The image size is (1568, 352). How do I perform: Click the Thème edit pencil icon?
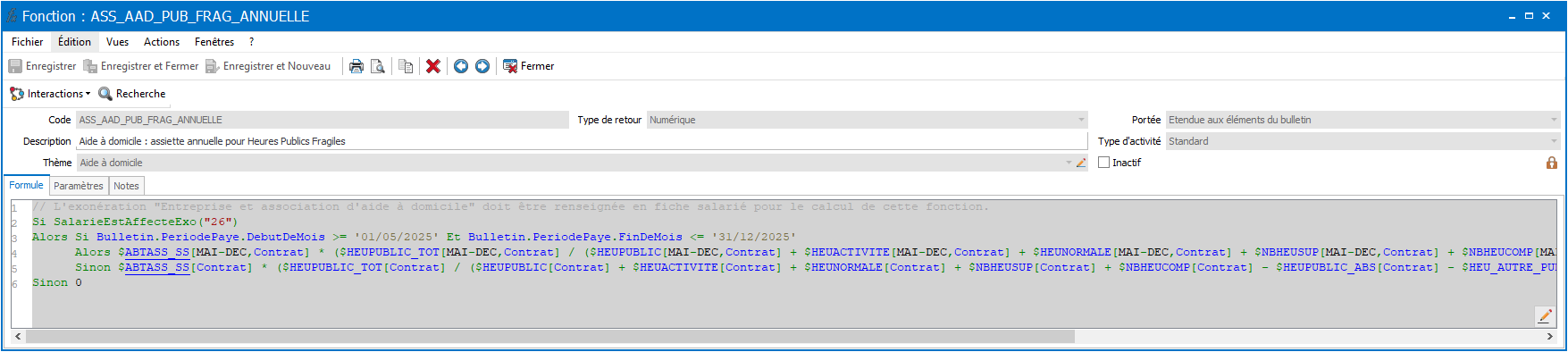(1081, 163)
